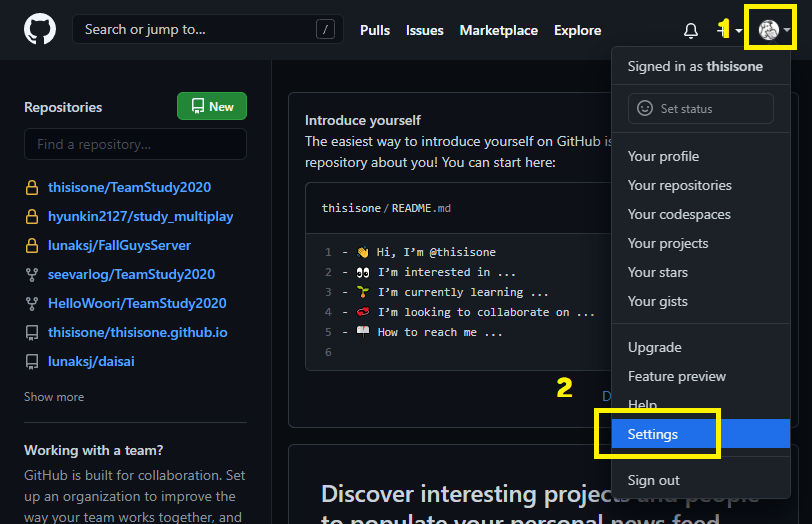Select Your stars in menu
This screenshot has height=524, width=812.
(701, 272)
